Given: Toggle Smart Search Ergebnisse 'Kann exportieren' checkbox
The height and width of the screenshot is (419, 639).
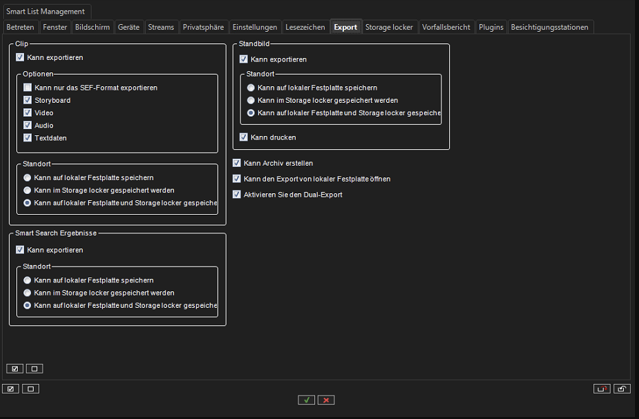Looking at the screenshot, I should (20, 249).
